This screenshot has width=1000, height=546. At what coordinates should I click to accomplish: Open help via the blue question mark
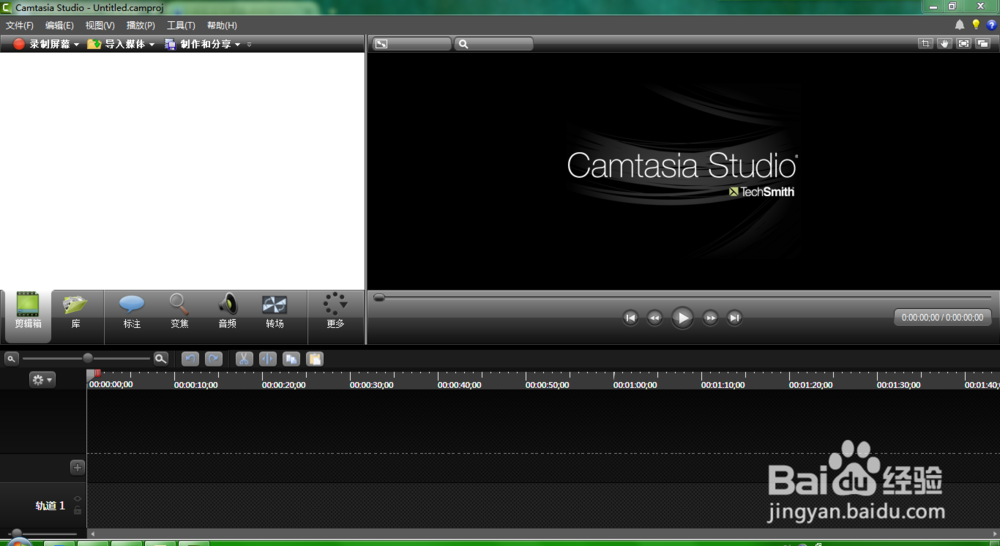point(992,25)
